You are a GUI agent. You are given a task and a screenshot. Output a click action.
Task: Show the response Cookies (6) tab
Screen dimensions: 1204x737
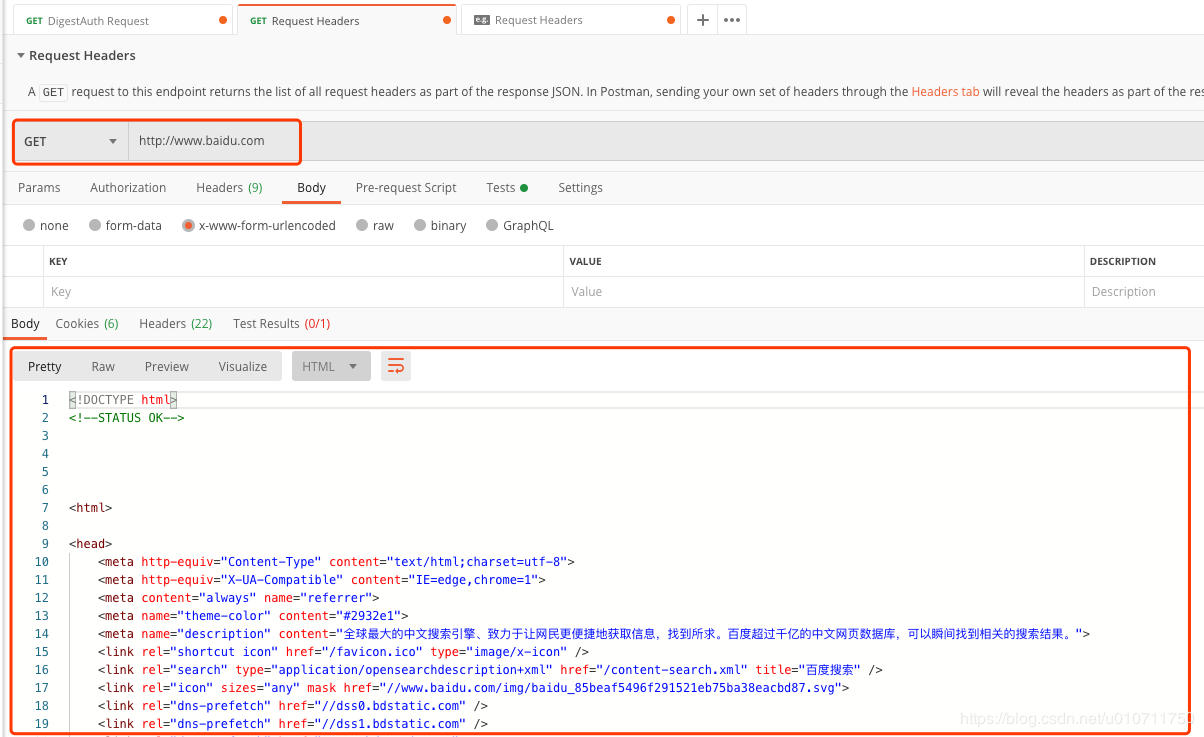point(87,323)
